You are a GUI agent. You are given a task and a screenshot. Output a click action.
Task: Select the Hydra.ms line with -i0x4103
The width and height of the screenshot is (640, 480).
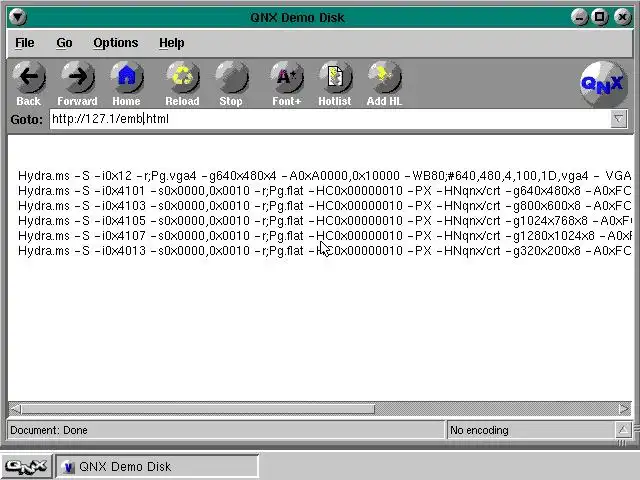click(x=324, y=206)
